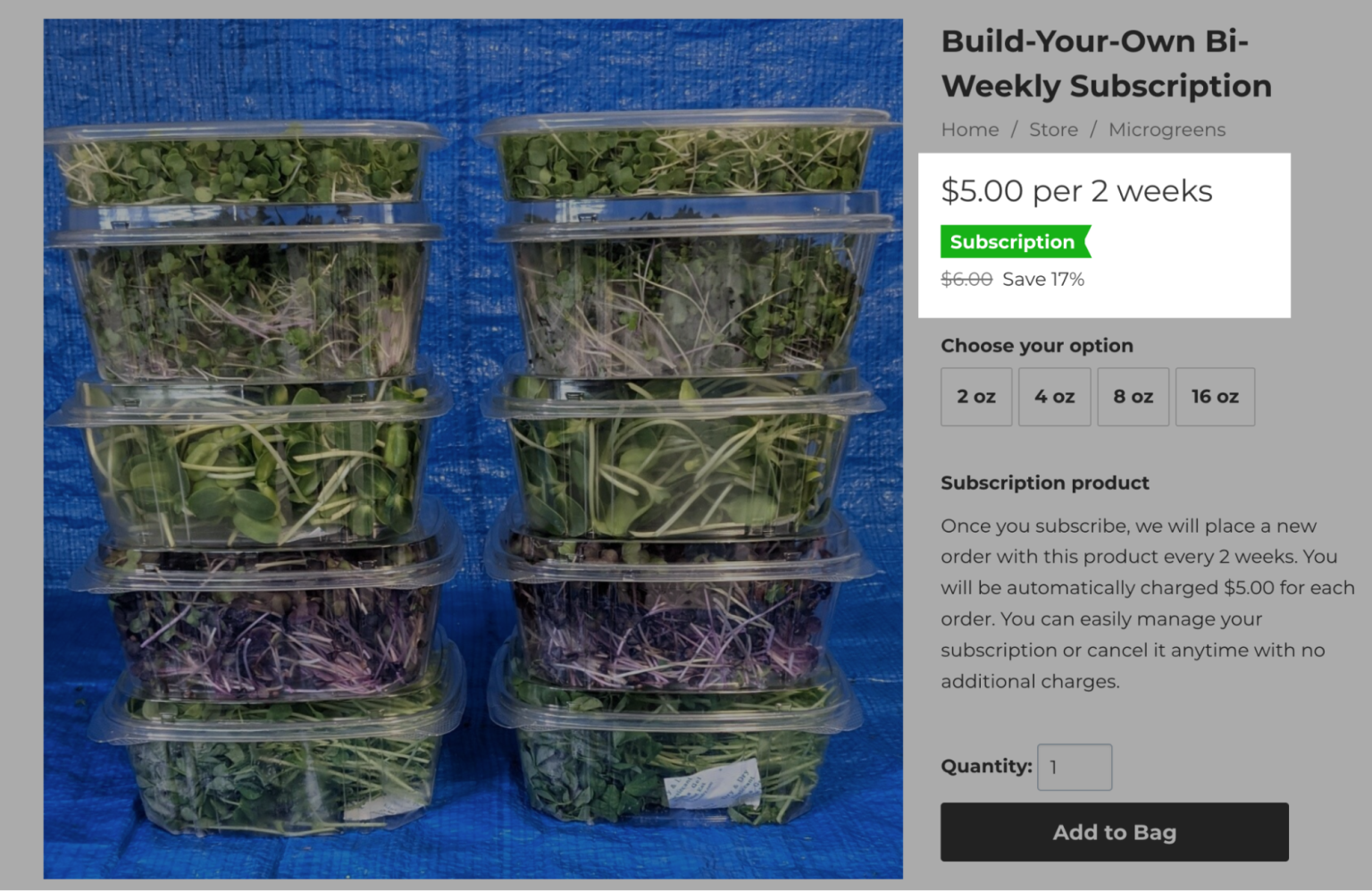1372x891 pixels.
Task: Click the green Subscription badge
Action: click(1014, 241)
